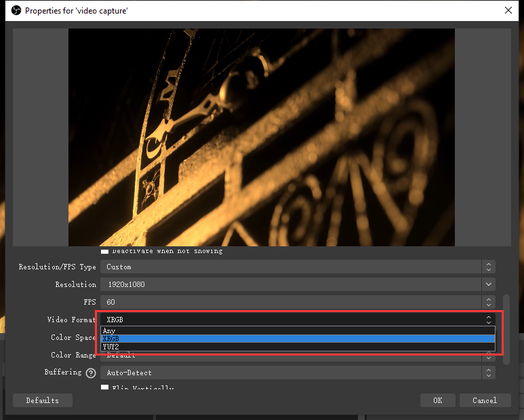The width and height of the screenshot is (524, 420).
Task: Click the Cancel button
Action: coord(485,400)
